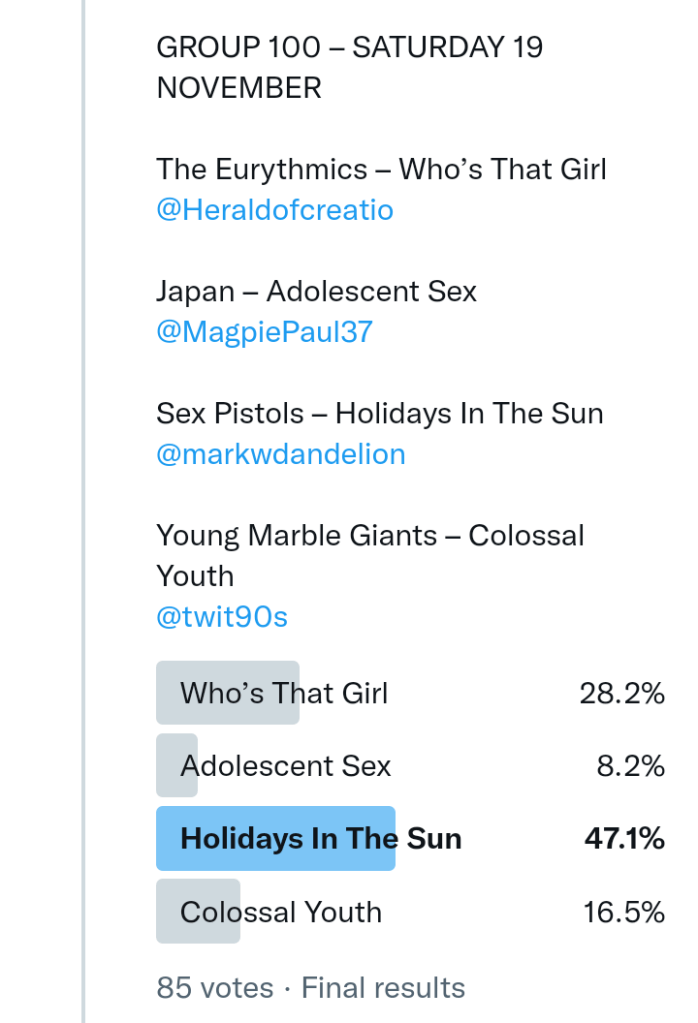Image resolution: width=698 pixels, height=1023 pixels.
Task: Select the Colossal Youth poll option
Action: 281,912
